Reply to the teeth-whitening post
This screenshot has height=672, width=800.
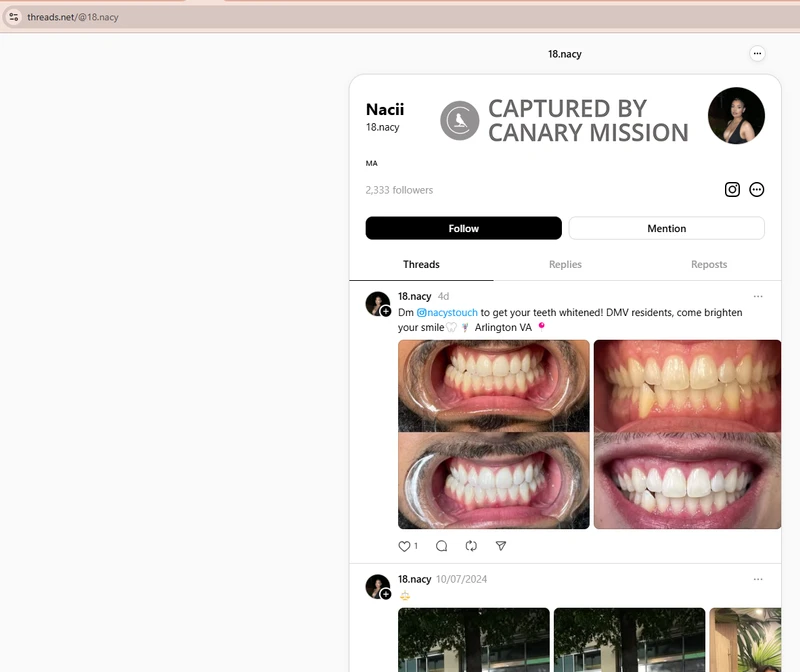pos(441,546)
